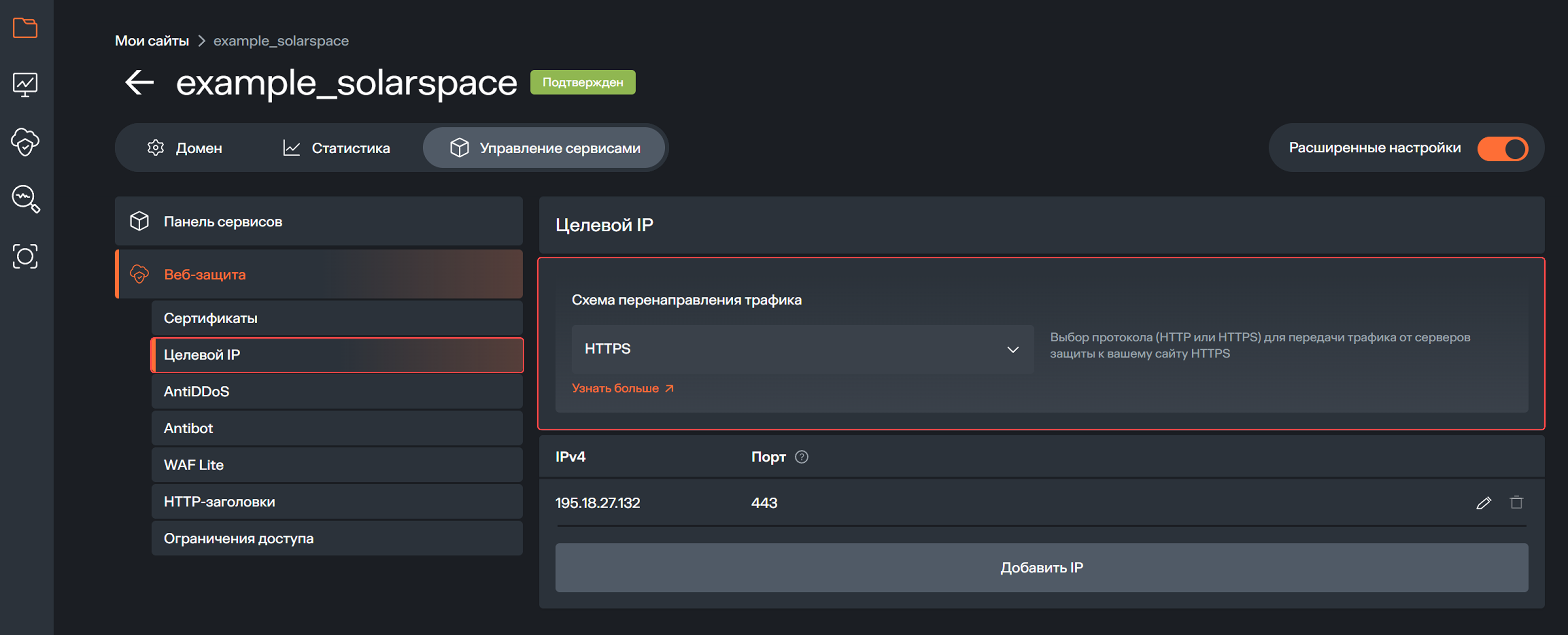Select AntiDDoS in the Веб-защита menu
Screen dimensions: 1568x635
click(x=196, y=391)
